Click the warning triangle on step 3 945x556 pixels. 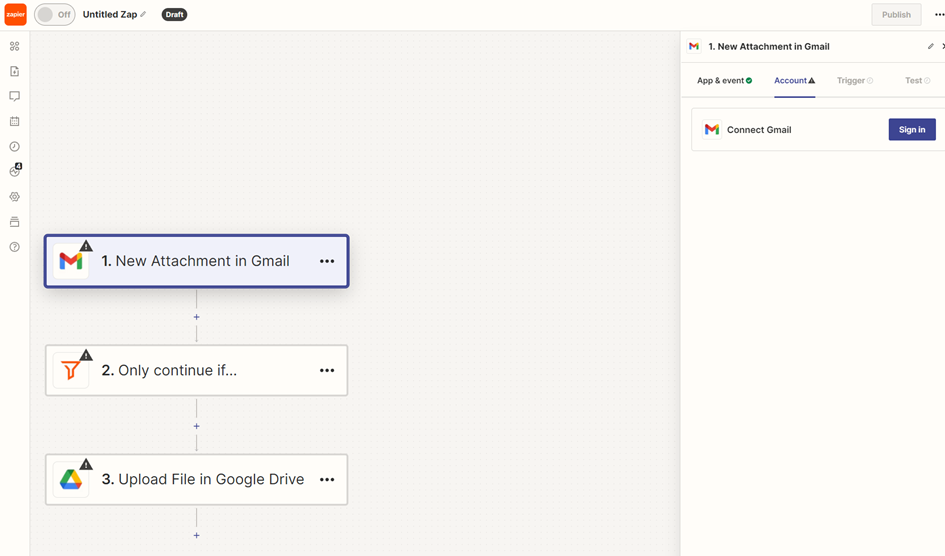(x=86, y=464)
